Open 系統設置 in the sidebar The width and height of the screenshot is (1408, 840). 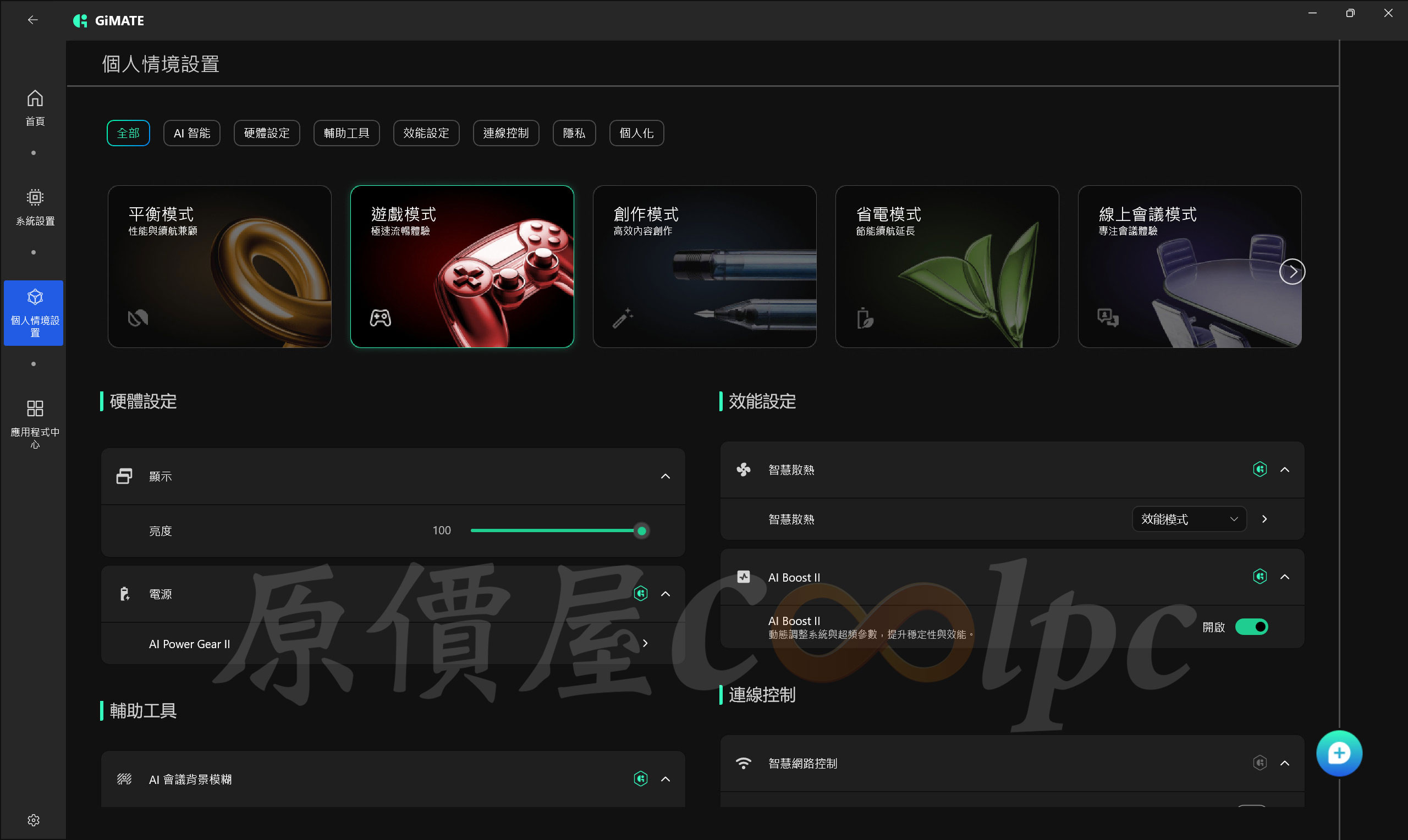35,207
